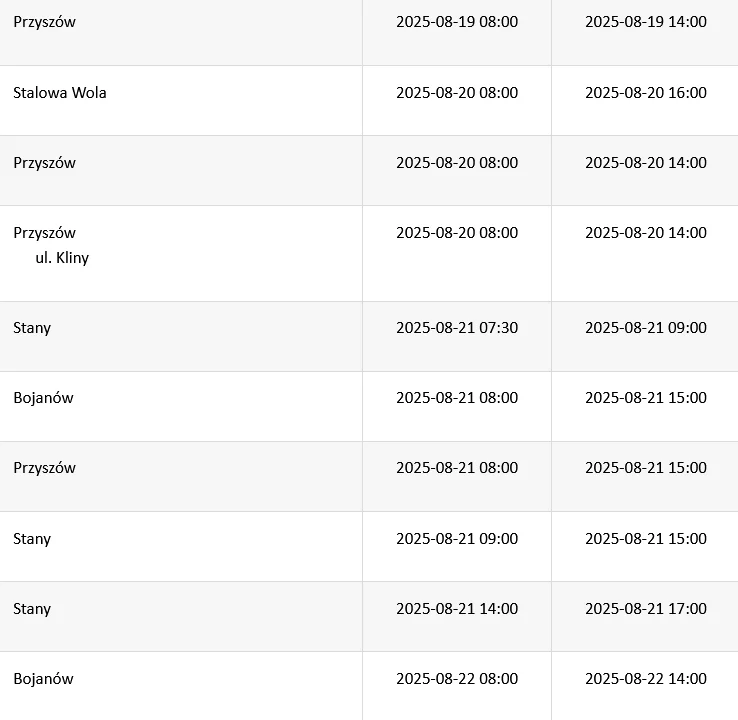The height and width of the screenshot is (720, 738).
Task: Select the start time 2025-08-21 07:30
Action: coord(457,328)
